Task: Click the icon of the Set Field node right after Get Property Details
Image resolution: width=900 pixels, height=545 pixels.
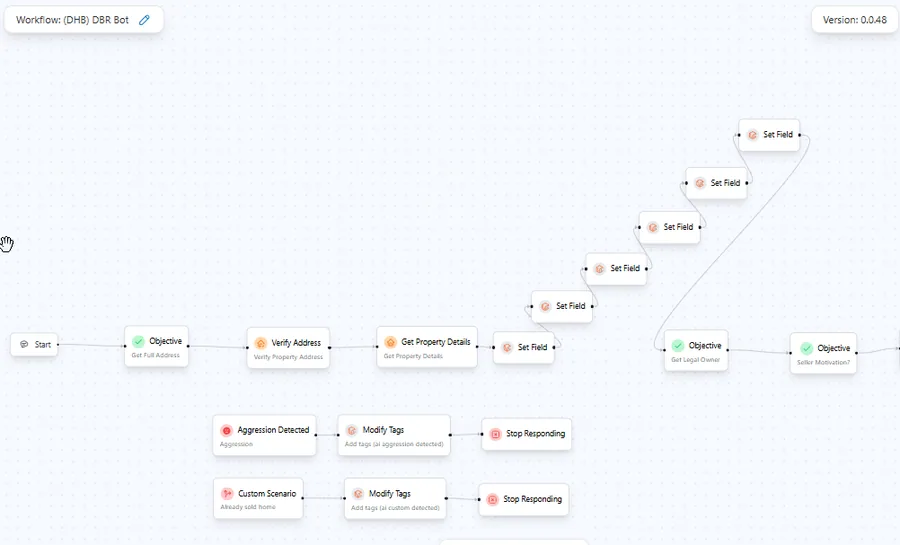Action: (507, 348)
